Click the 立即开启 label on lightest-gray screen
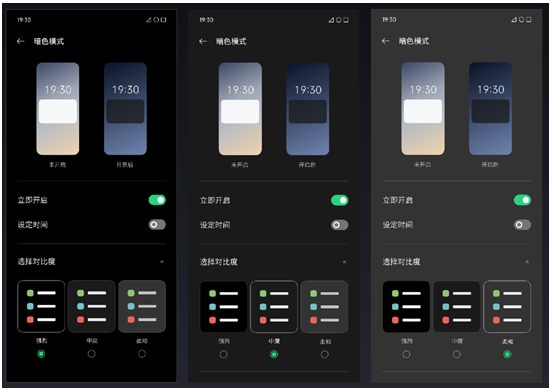This screenshot has width=551, height=389. click(x=397, y=200)
